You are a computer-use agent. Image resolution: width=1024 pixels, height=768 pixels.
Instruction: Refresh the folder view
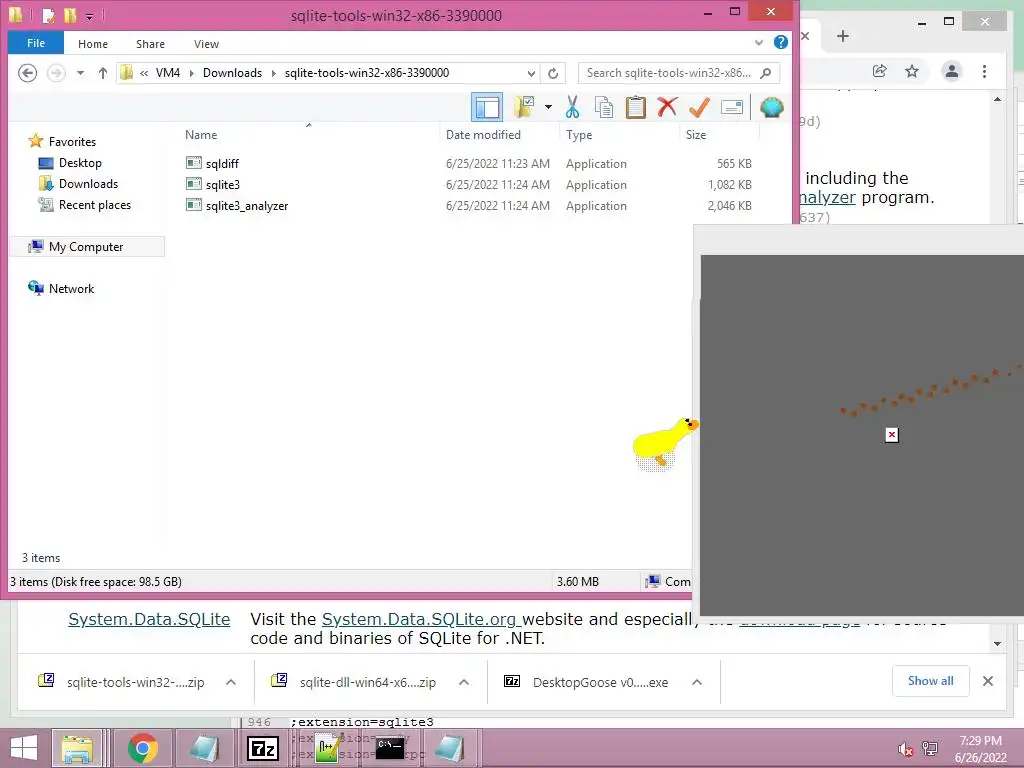(x=553, y=73)
